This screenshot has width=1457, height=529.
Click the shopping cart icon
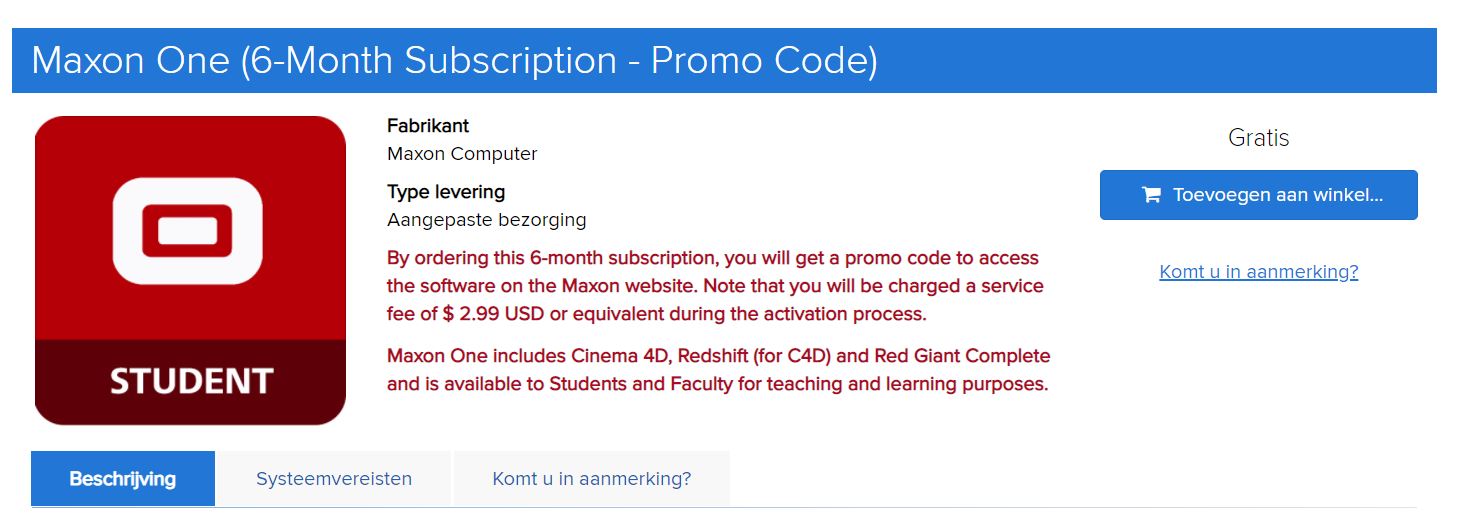click(x=1151, y=195)
